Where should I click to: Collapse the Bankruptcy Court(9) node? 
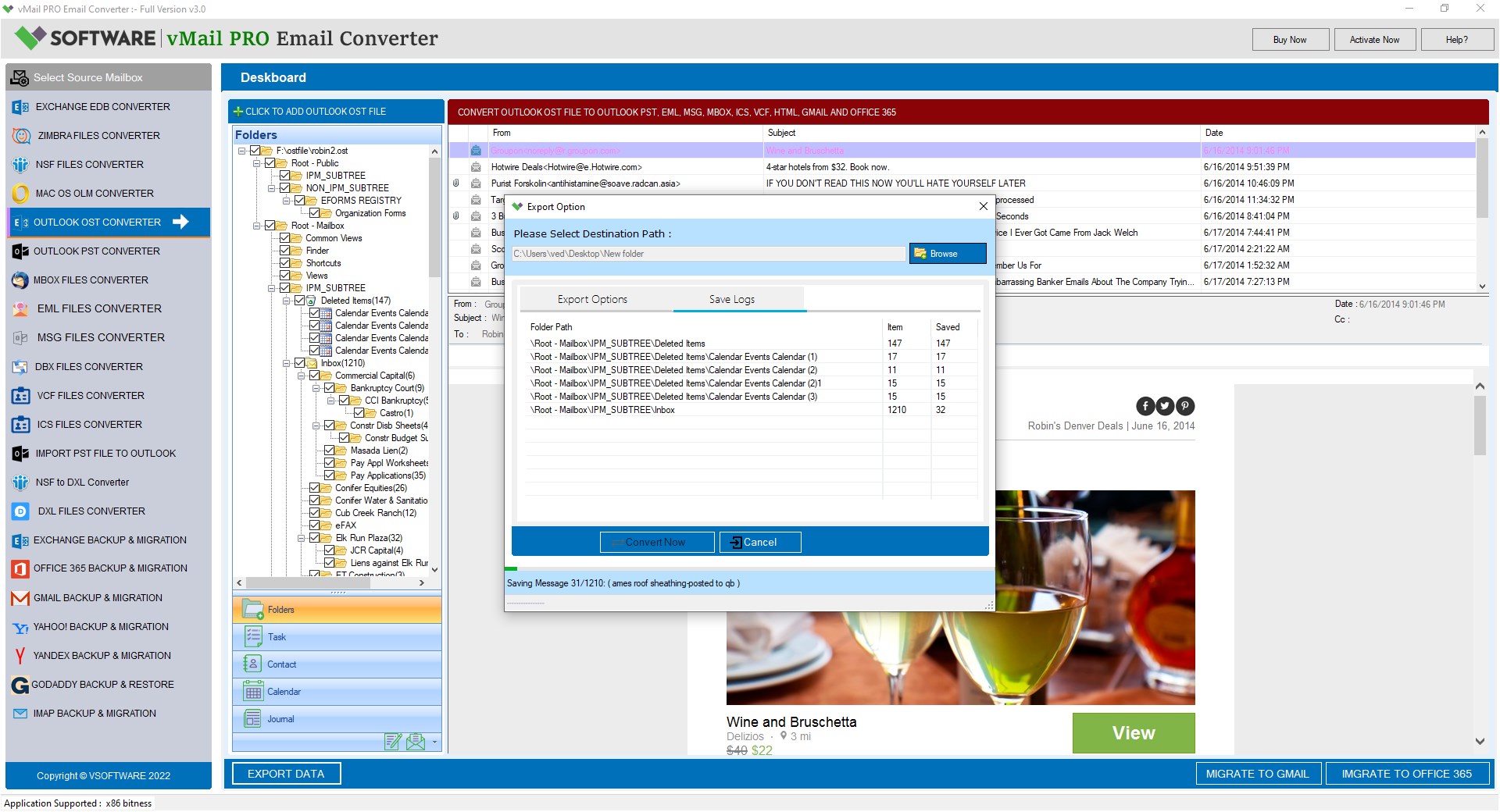tap(316, 388)
